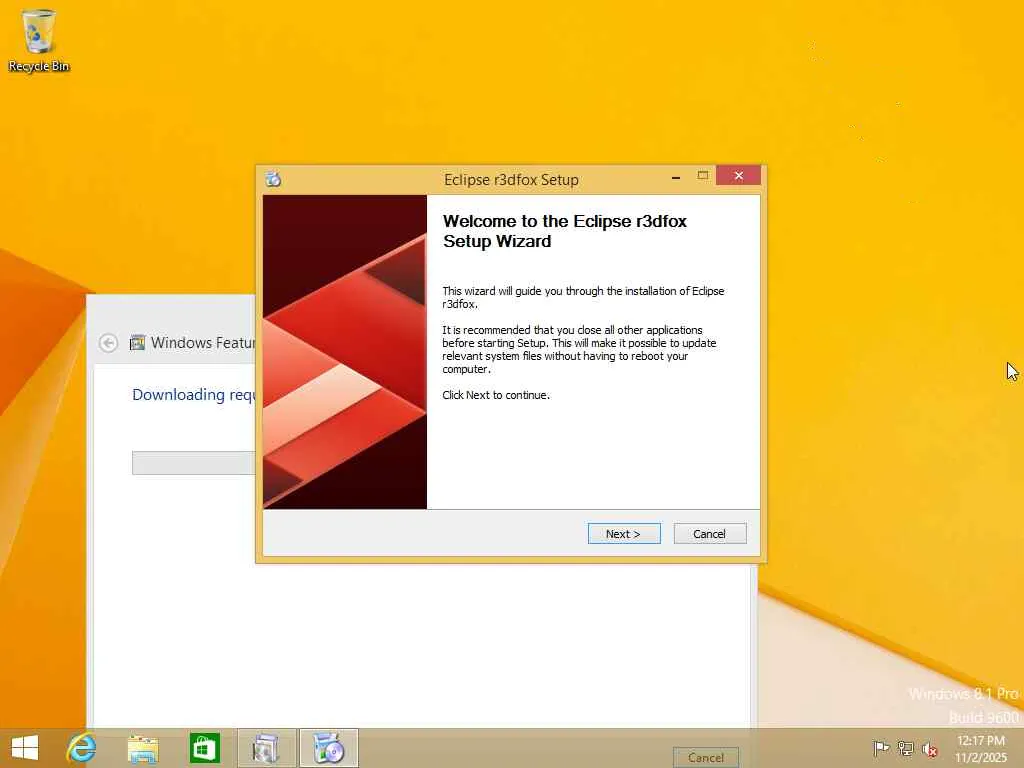Image resolution: width=1024 pixels, height=768 pixels.
Task: Open Action Center flag in tray
Action: point(881,748)
